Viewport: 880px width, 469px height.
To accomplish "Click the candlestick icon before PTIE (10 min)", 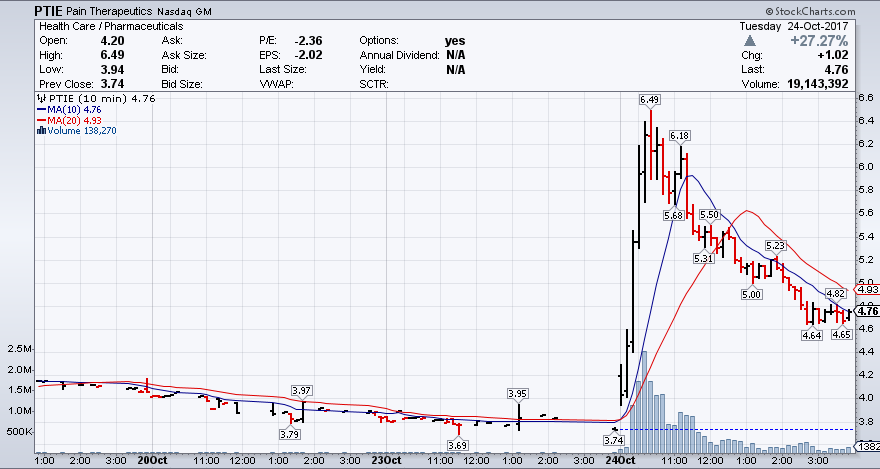I will click(x=39, y=99).
